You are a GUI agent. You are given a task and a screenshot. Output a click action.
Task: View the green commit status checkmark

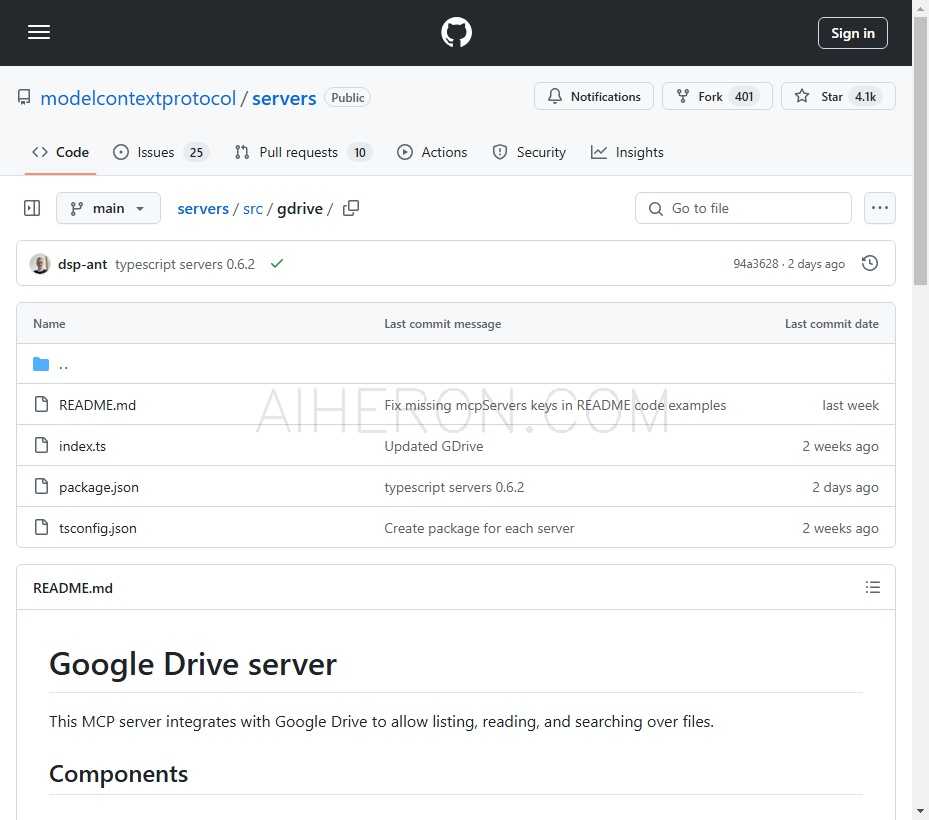click(x=277, y=264)
